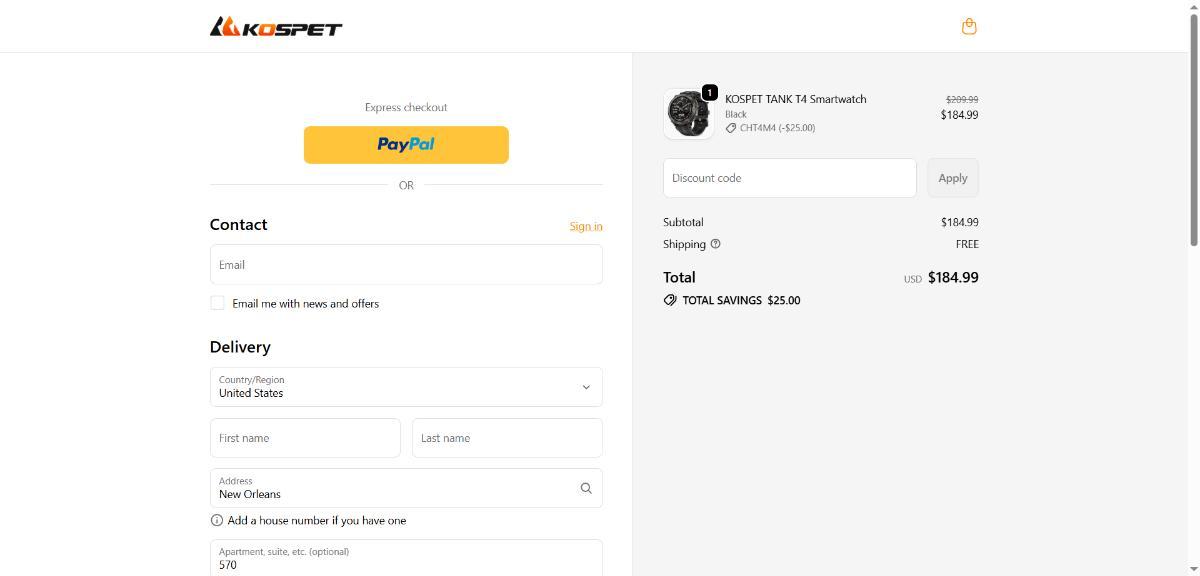Open the shopping bag cart icon
The height and width of the screenshot is (576, 1200).
click(x=968, y=27)
